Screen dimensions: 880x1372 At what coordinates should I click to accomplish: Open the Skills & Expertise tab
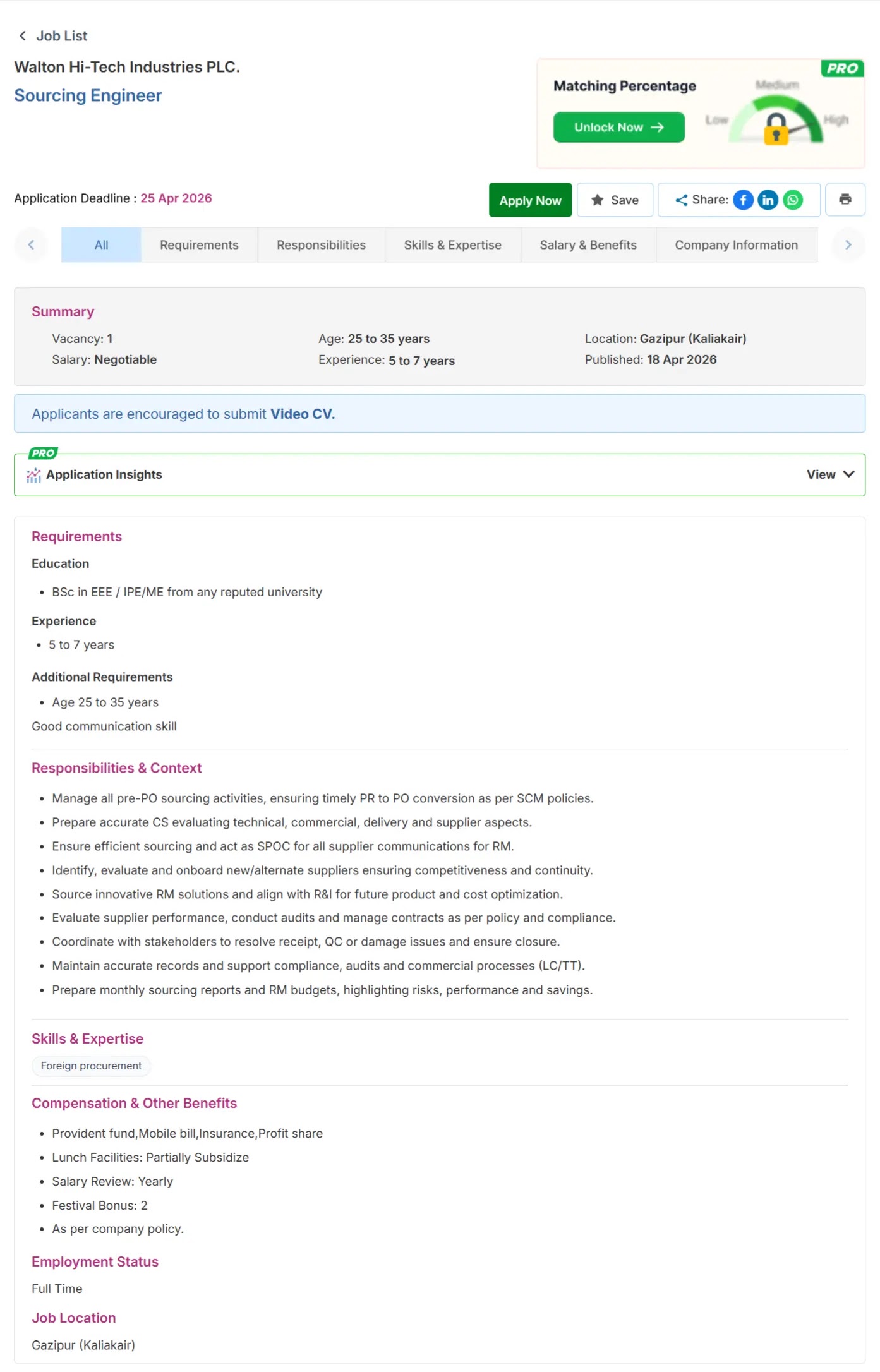point(452,245)
